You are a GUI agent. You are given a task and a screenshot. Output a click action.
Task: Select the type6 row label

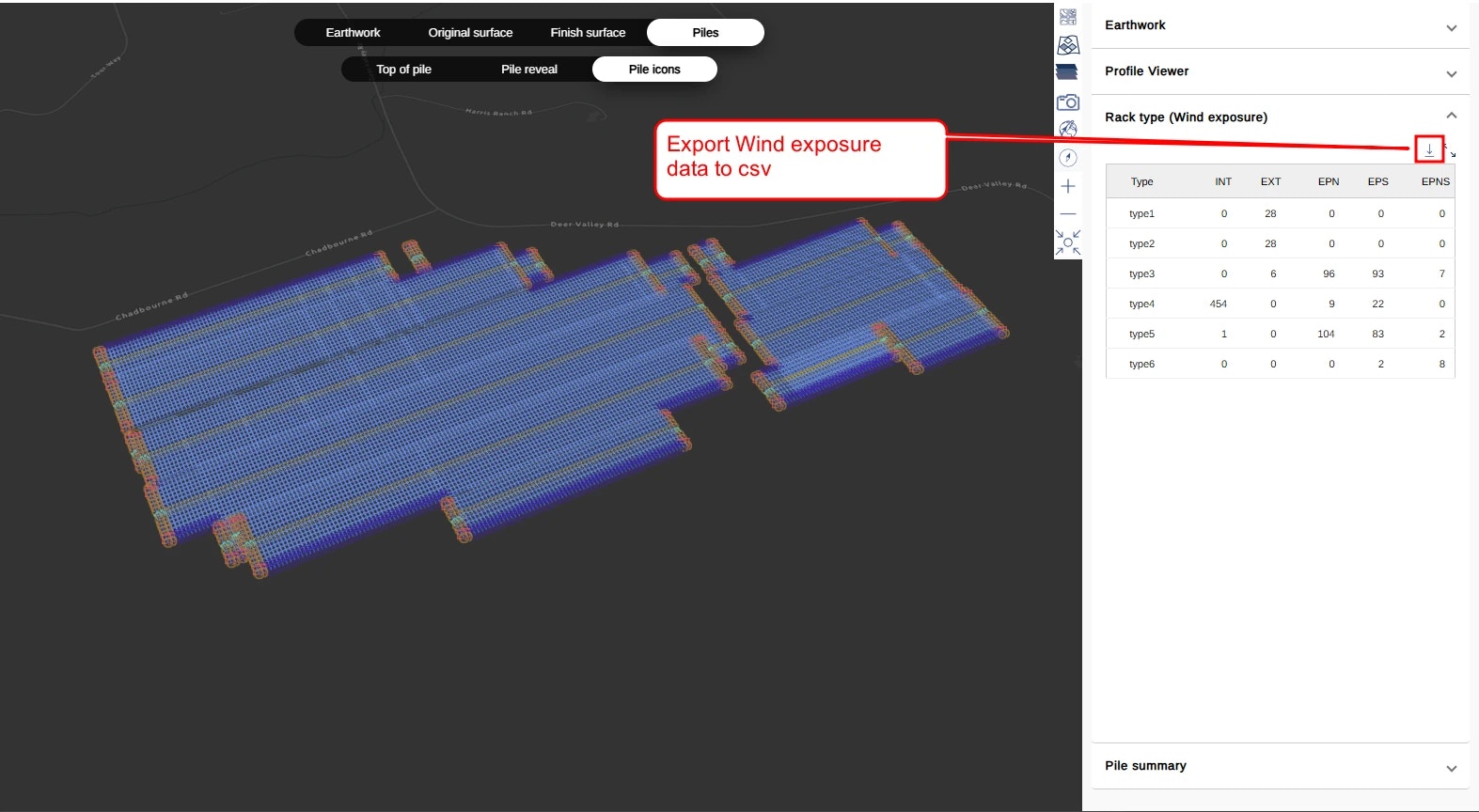coord(1141,364)
